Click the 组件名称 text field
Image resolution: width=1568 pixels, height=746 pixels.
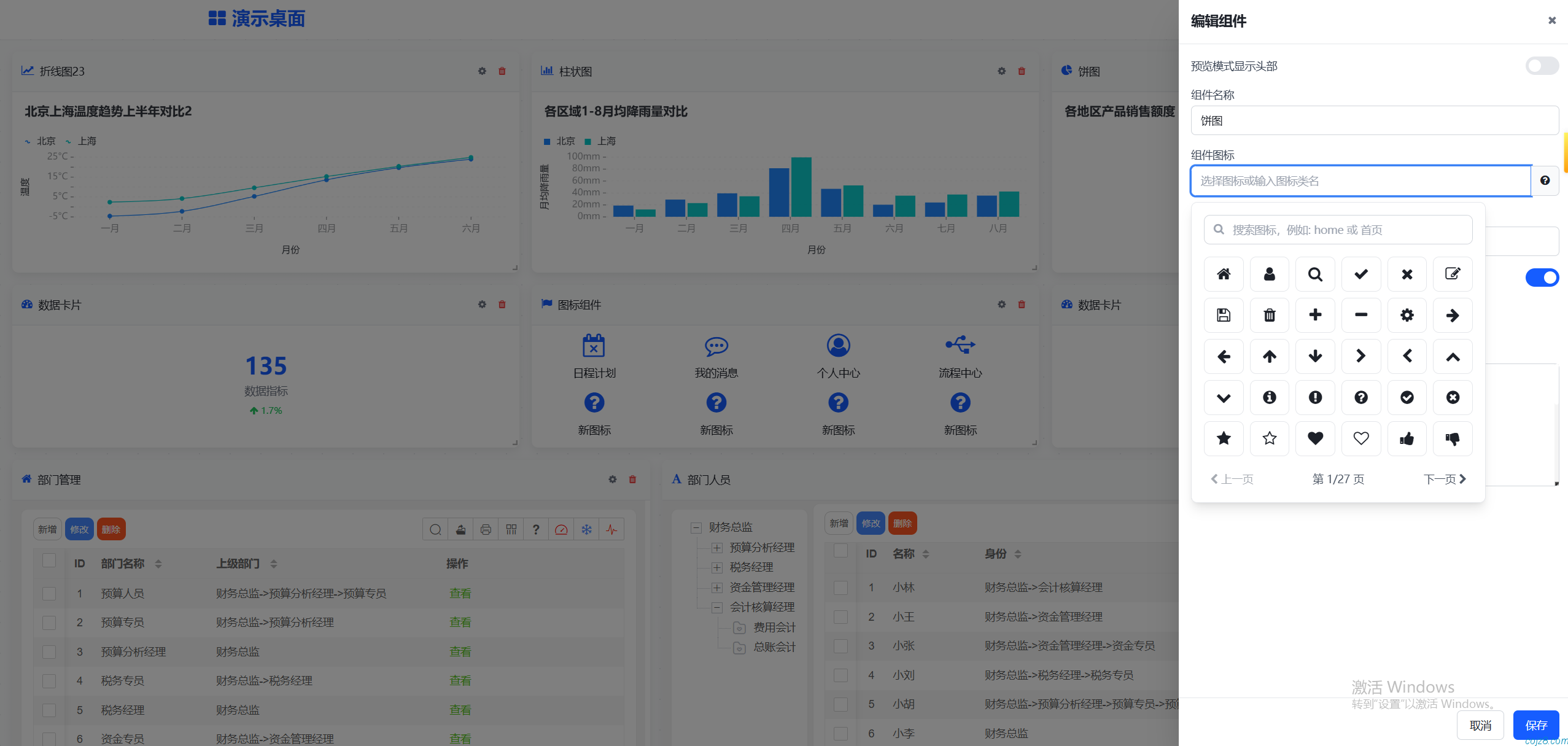pos(1374,120)
